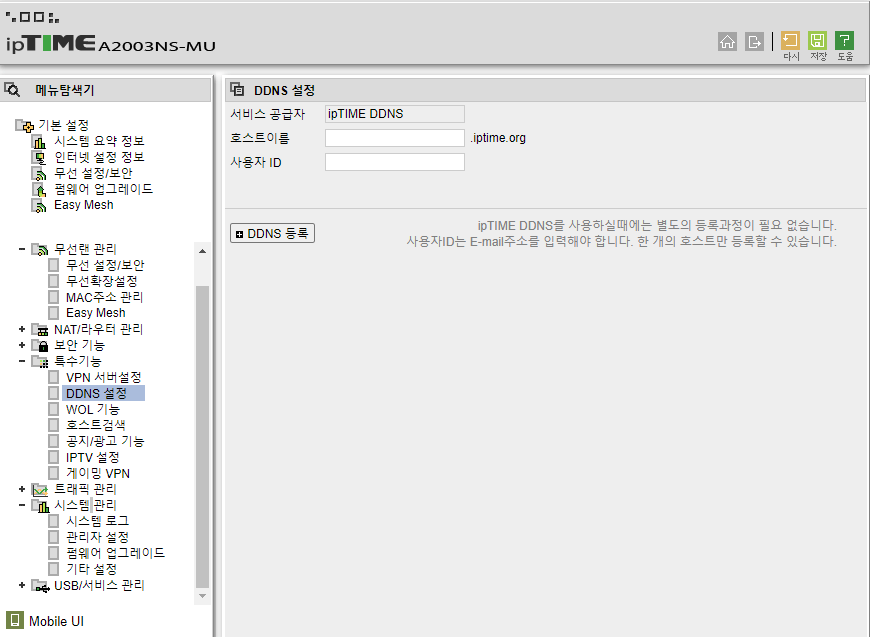Screen dimensions: 870x637
Task: Click the green 저장 save icon
Action: [817, 41]
